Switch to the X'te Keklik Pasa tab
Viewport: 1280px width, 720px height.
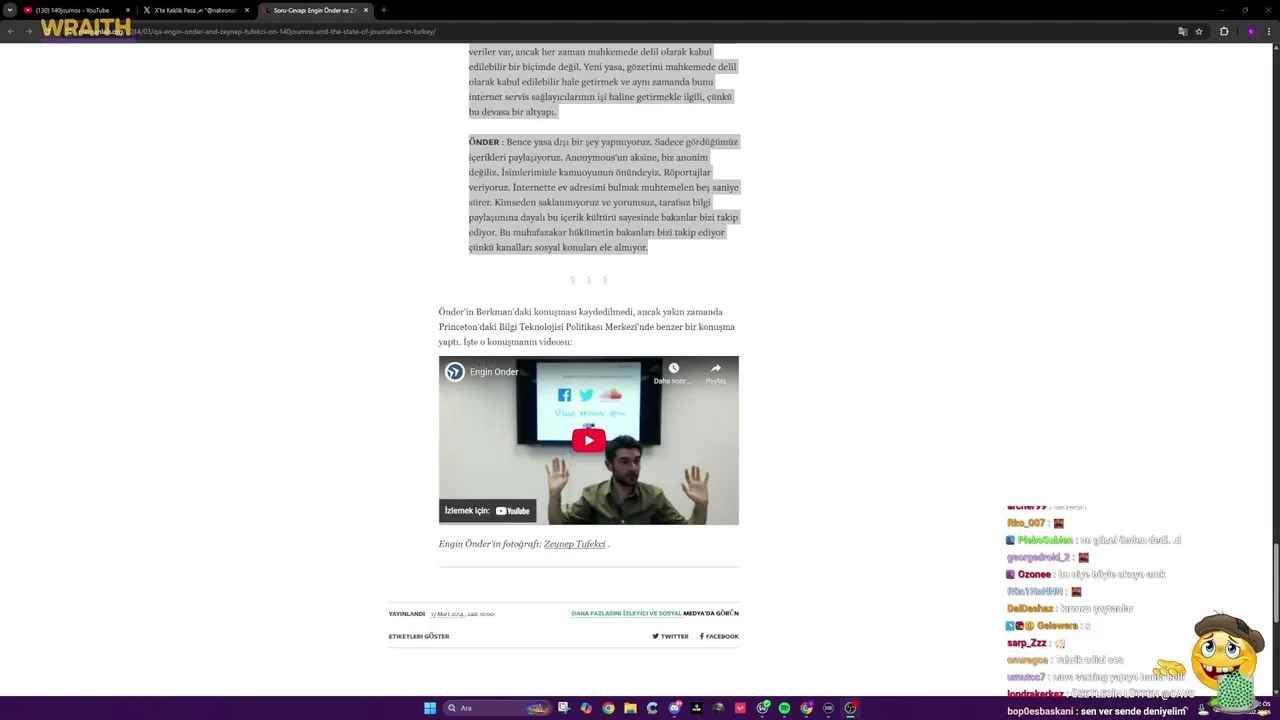coord(195,10)
